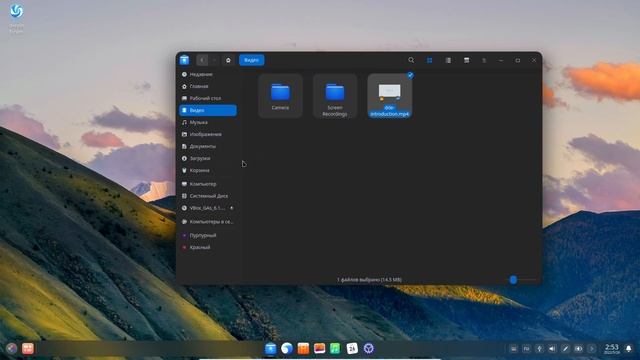Open the Deepin icon on desktop
Image resolution: width=640 pixels, height=360 pixels.
click(x=16, y=18)
